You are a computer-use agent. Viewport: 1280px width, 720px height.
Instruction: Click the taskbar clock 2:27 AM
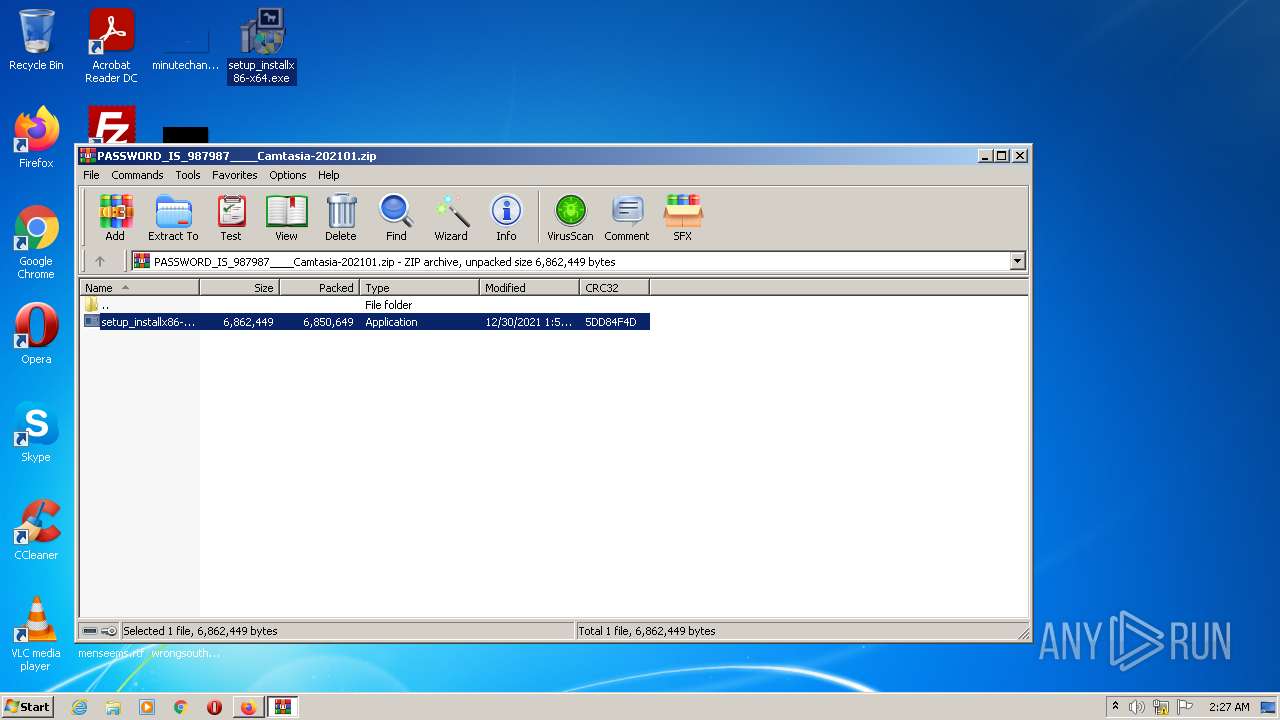click(1229, 707)
